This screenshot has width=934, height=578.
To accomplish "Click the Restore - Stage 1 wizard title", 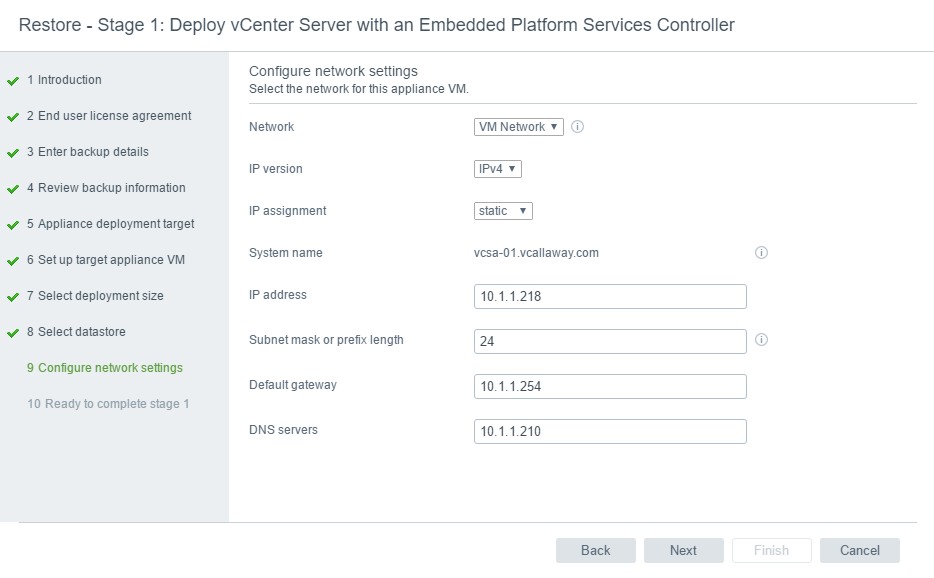I will [x=376, y=25].
